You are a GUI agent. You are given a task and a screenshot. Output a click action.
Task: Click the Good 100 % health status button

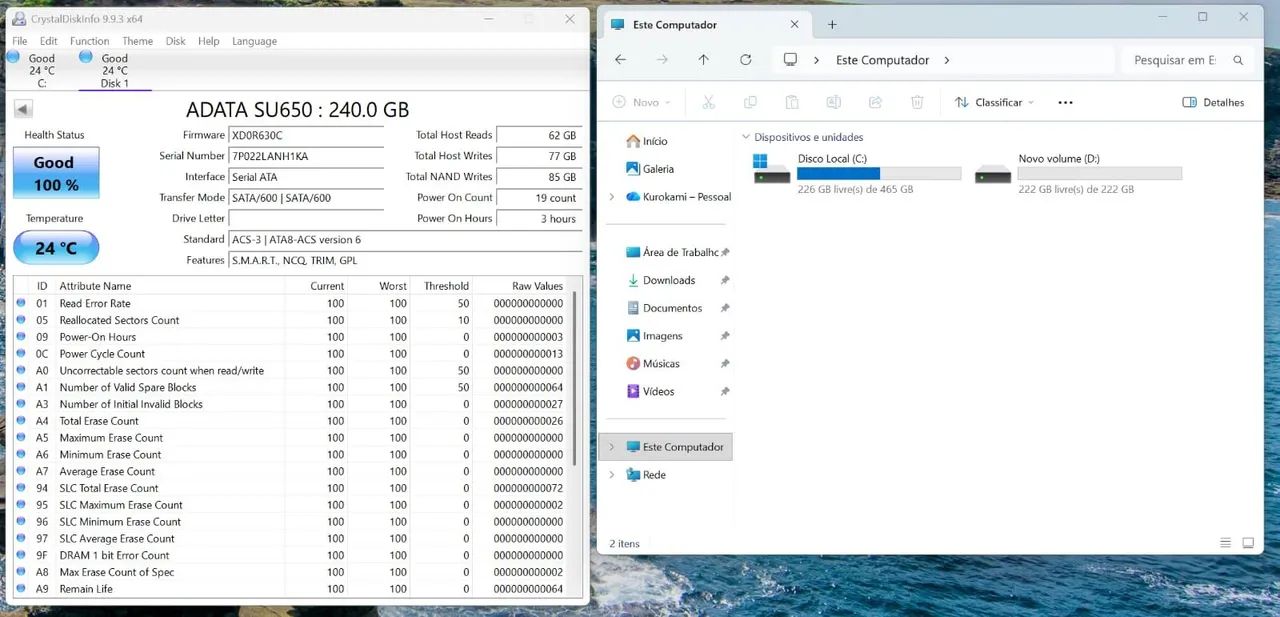pos(56,173)
